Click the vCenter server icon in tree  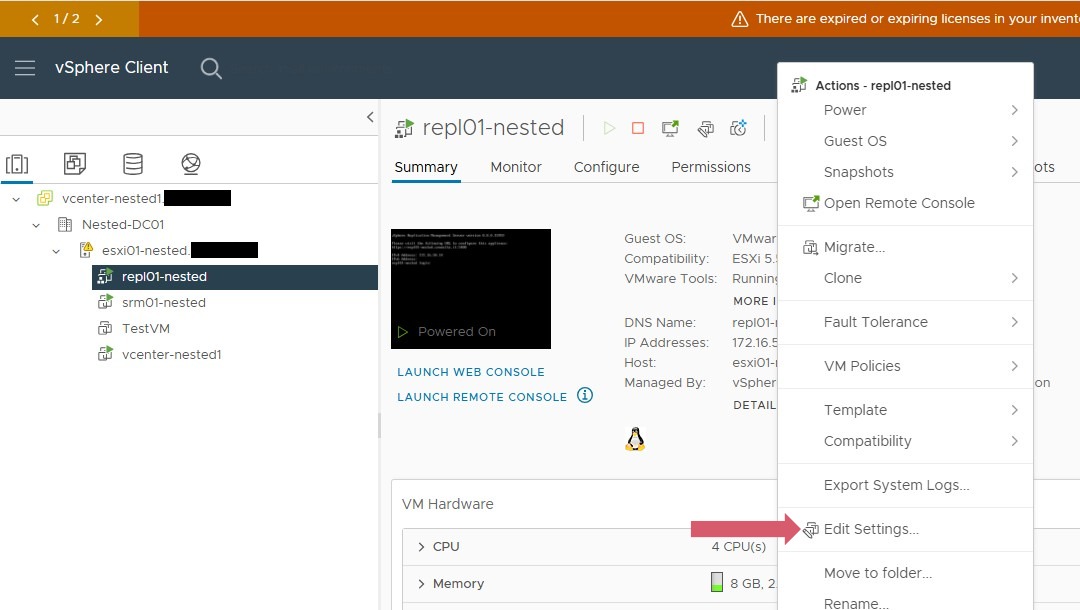tap(45, 198)
